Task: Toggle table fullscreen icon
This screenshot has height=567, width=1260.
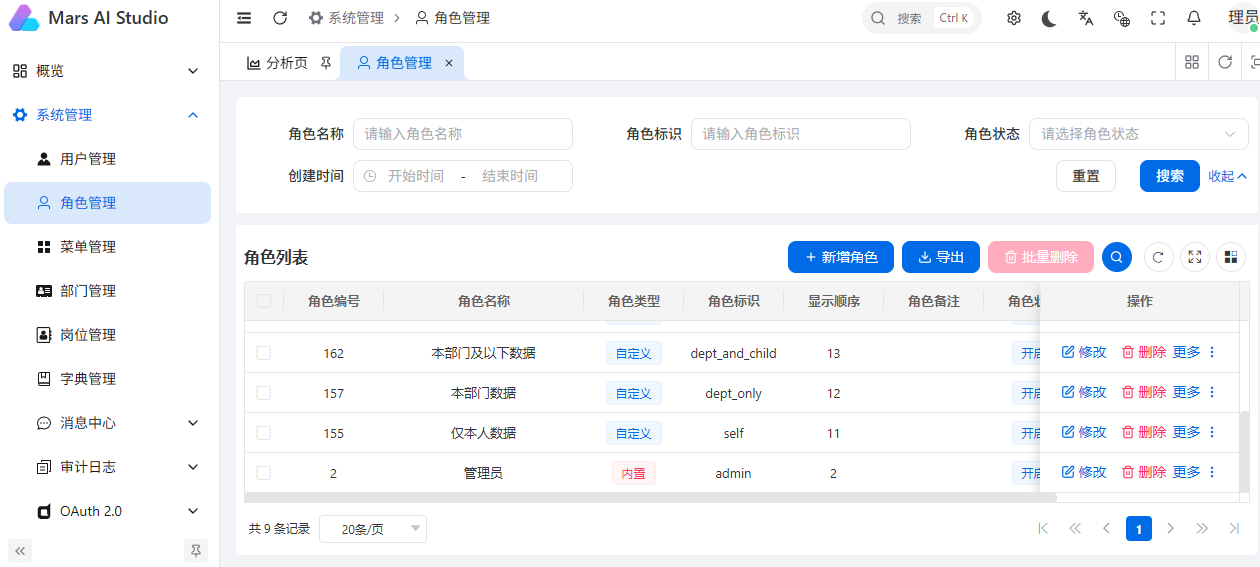Action: click(1194, 257)
